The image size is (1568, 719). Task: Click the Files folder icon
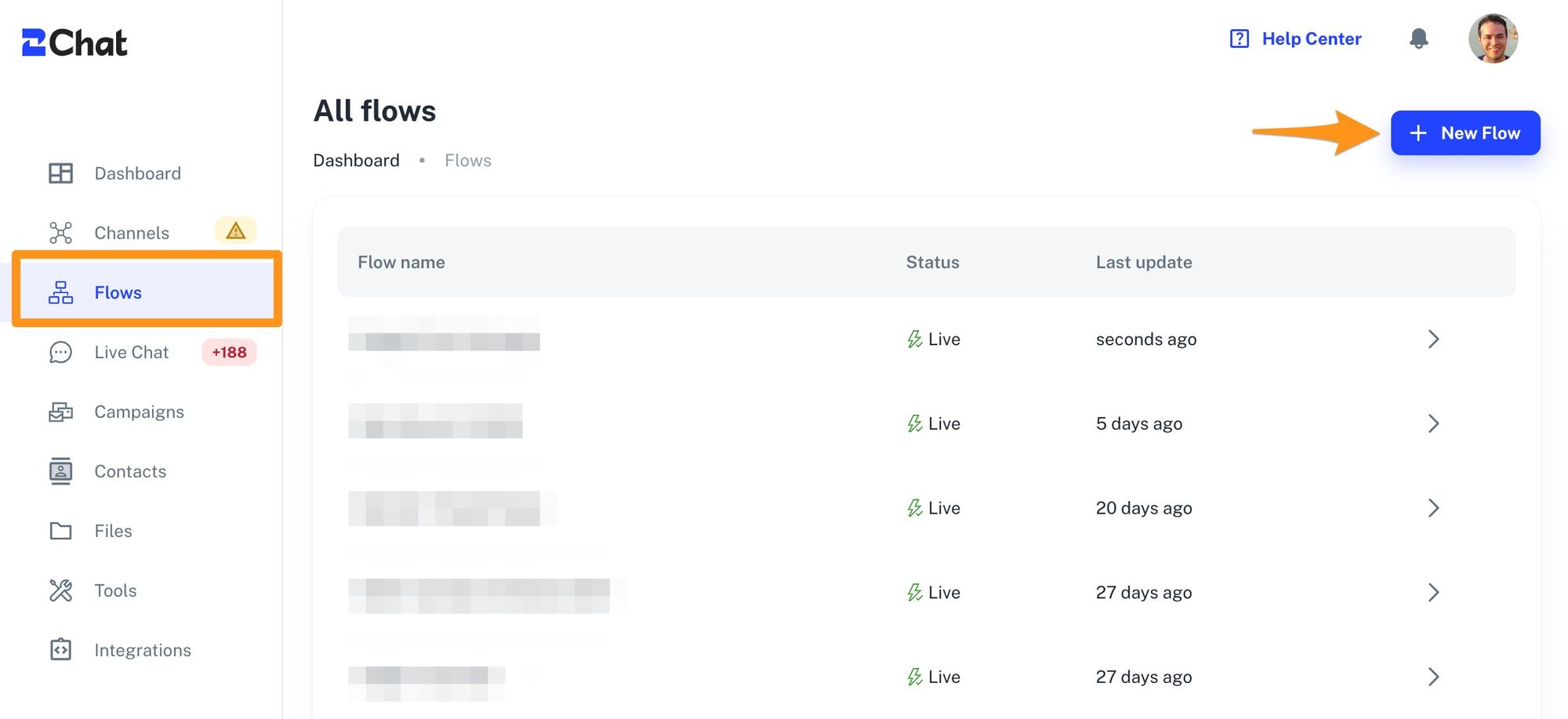point(60,531)
